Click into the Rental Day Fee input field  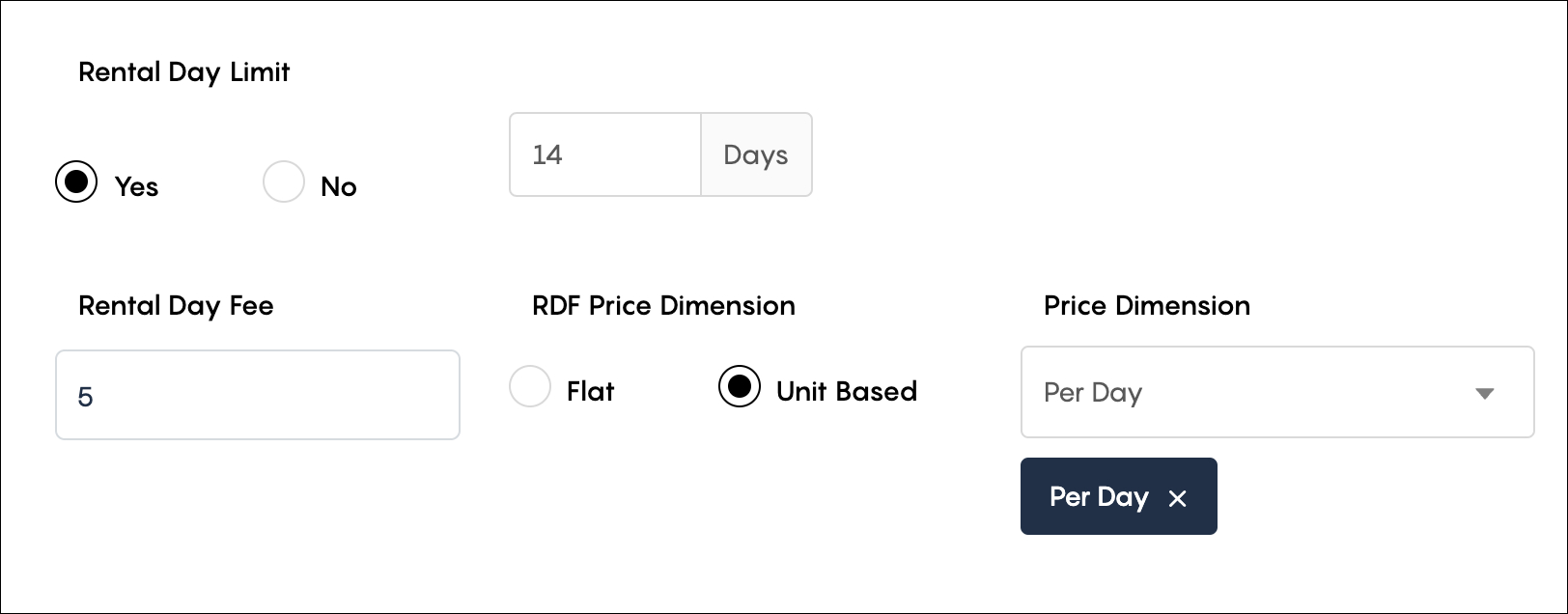(x=258, y=395)
